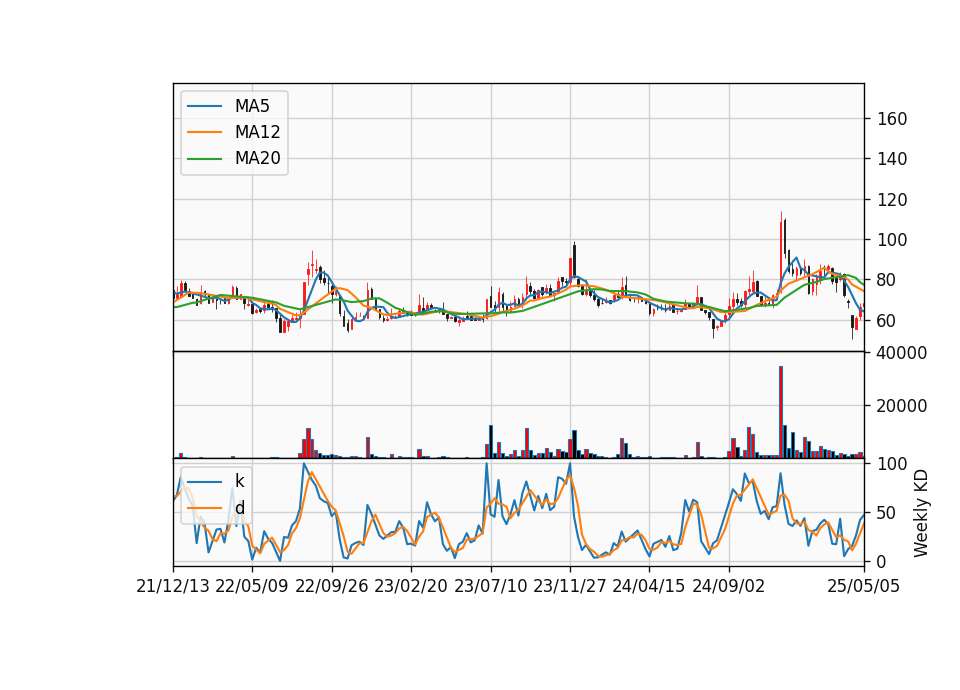This screenshot has height=690, width=960.
Task: Click the k legend label
Action: 239,481
